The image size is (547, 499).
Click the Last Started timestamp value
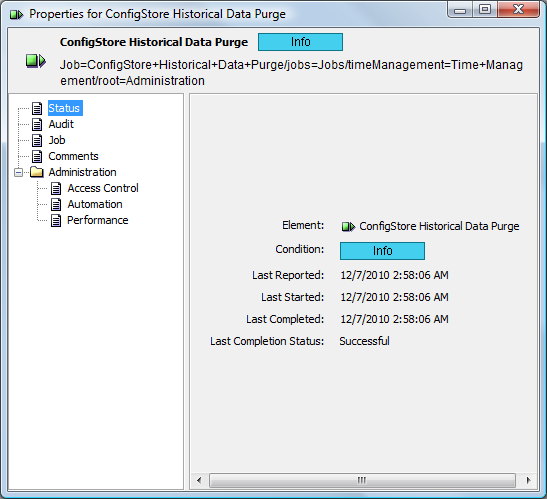click(x=394, y=297)
